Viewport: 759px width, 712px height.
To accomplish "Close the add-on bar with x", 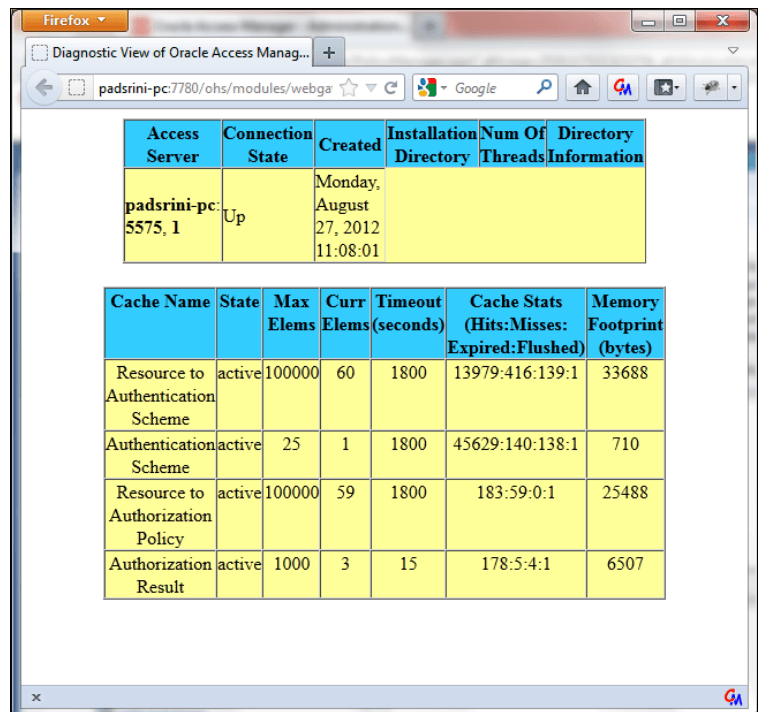I will [36, 697].
